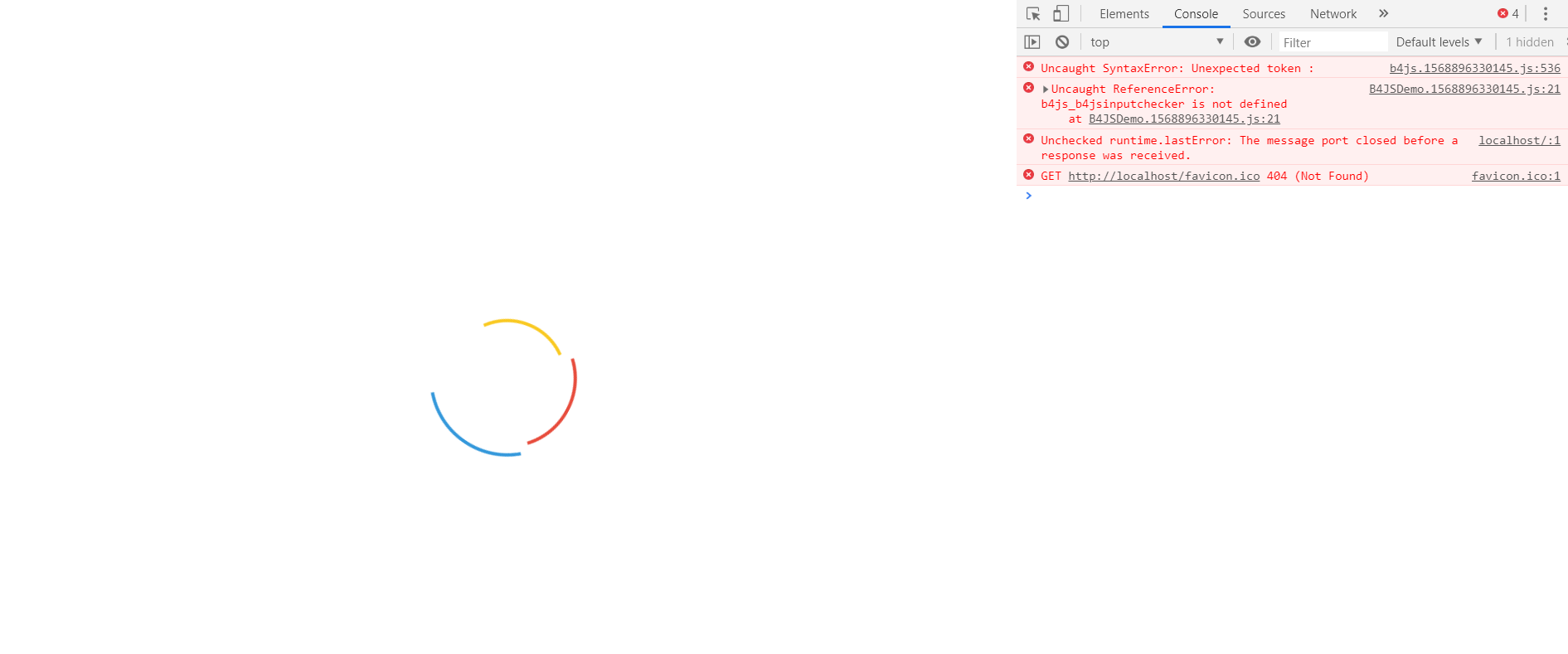
Task: Open source link b4js.1568896330145.js:536
Action: 1475,68
